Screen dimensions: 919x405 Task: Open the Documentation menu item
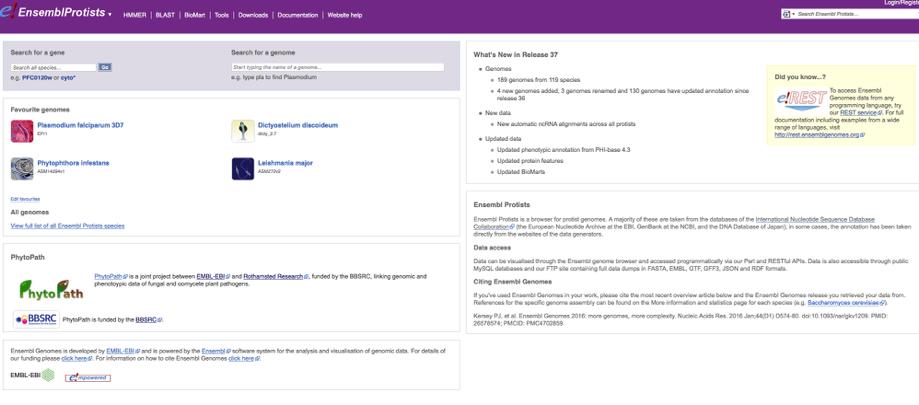[298, 15]
